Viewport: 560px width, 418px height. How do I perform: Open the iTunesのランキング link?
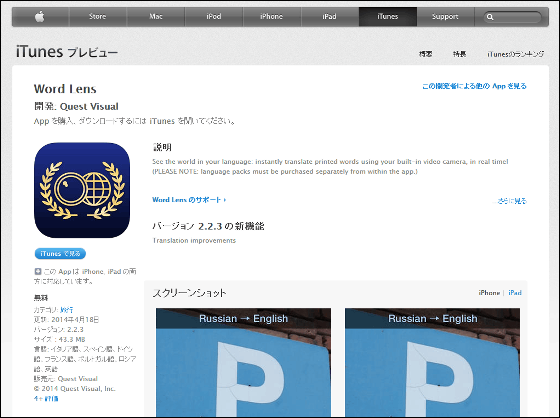coord(515,54)
